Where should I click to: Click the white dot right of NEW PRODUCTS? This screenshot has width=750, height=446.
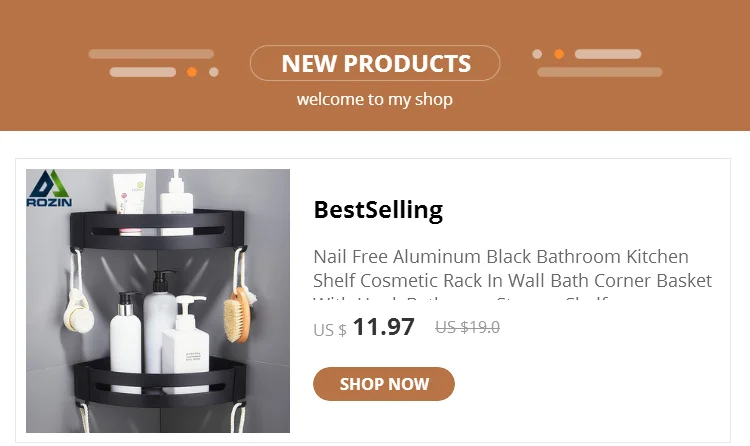537,54
